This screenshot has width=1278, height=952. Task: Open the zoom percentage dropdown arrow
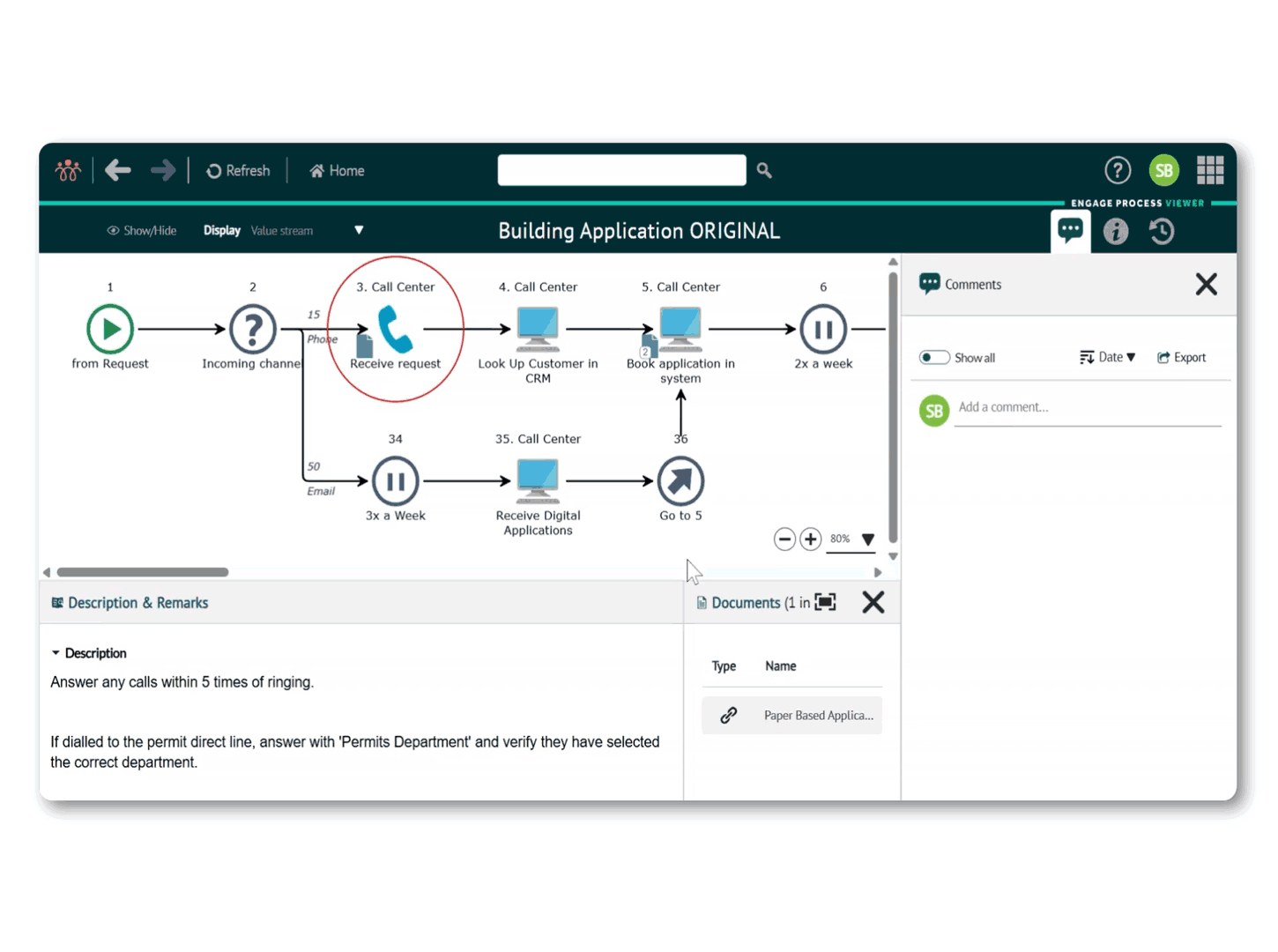click(868, 539)
